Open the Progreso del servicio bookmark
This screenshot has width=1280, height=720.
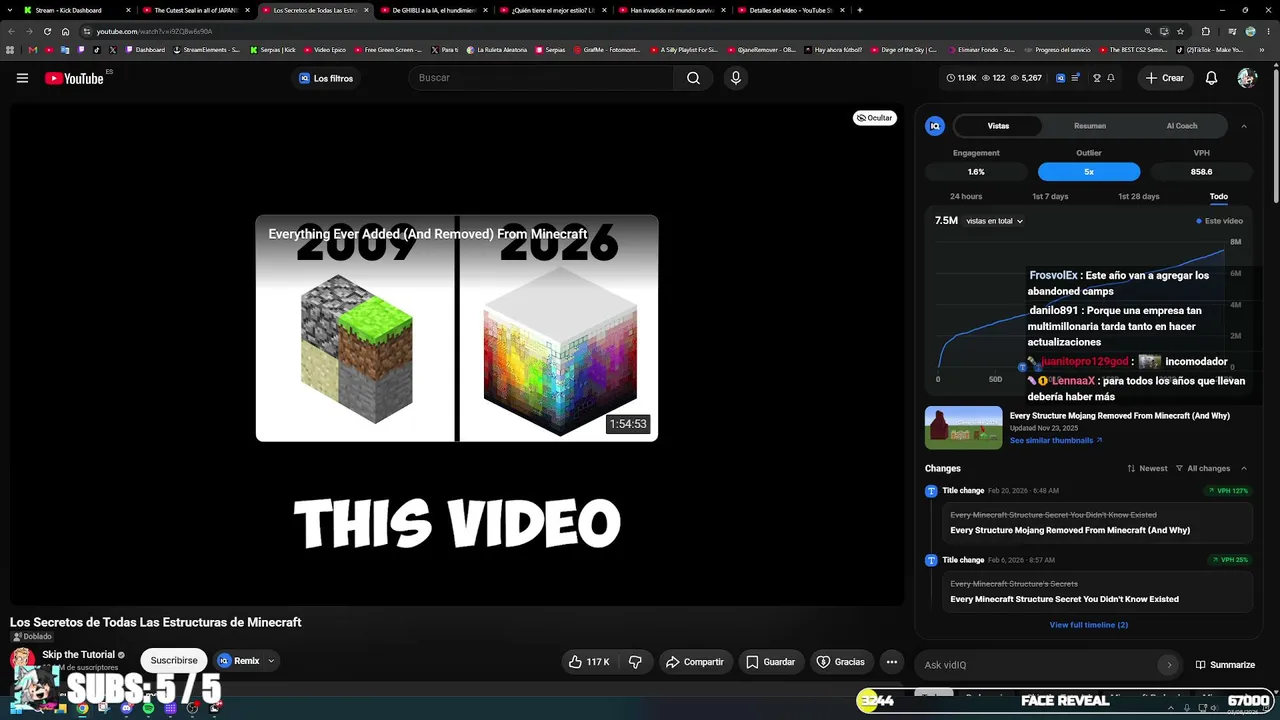(x=1057, y=49)
